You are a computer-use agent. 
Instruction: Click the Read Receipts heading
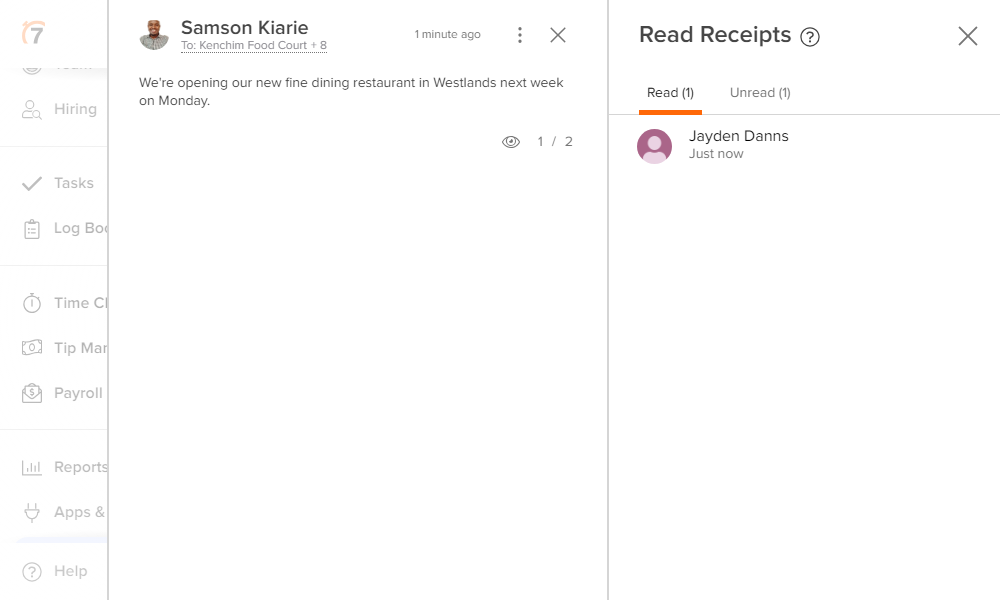[715, 34]
